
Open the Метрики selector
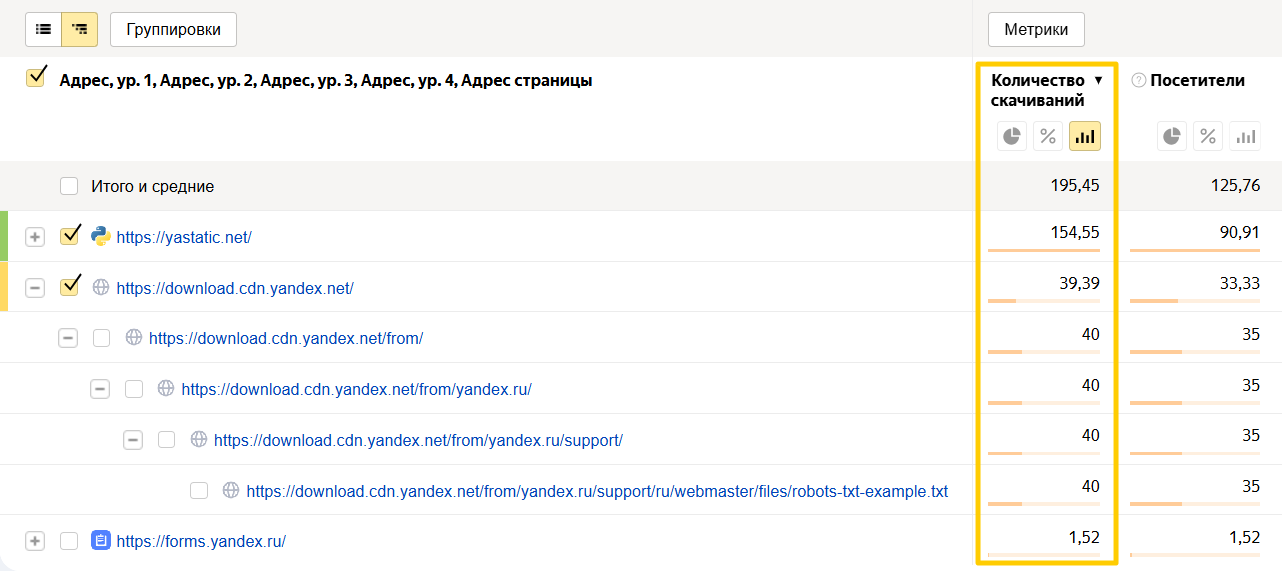pyautogui.click(x=1036, y=30)
